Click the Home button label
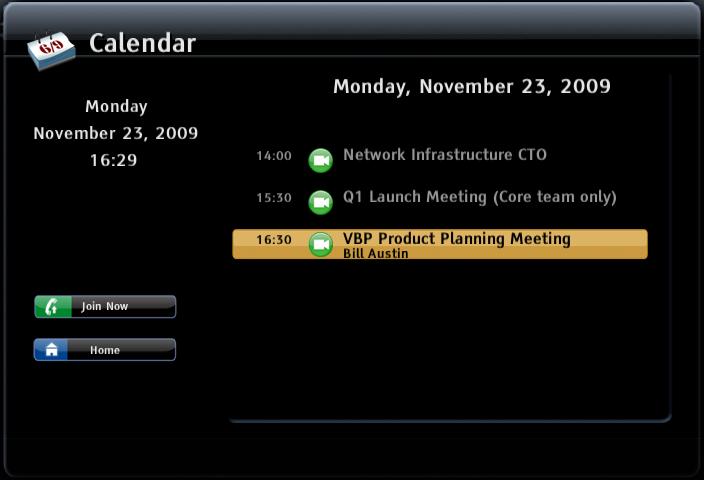Screen dimensions: 704x480 [x=105, y=350]
